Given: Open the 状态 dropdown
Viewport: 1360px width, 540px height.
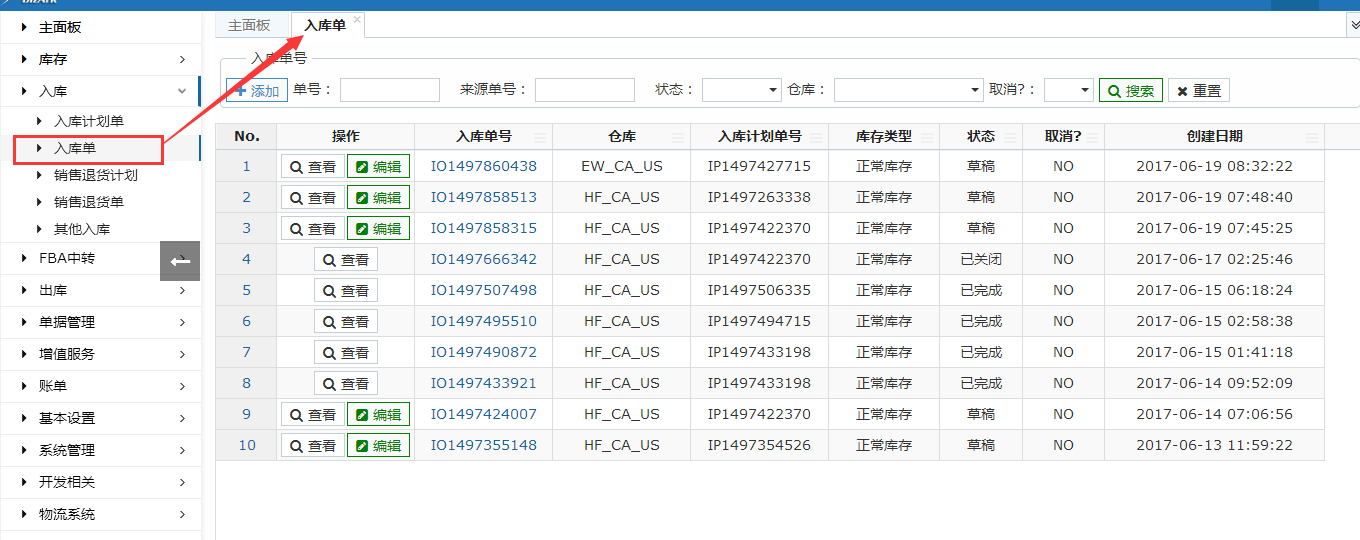Looking at the screenshot, I should [741, 90].
